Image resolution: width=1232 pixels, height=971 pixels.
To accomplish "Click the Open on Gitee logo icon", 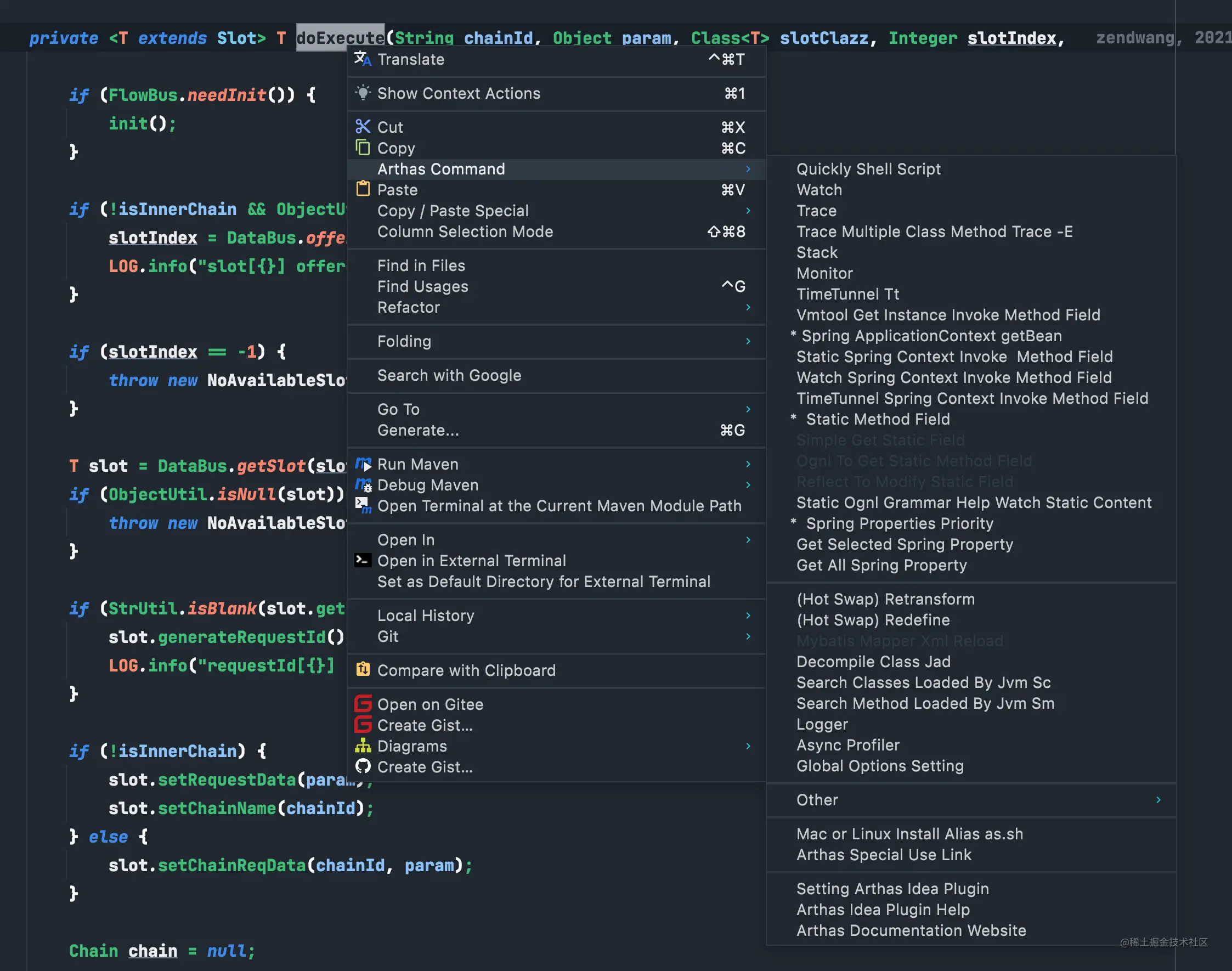I will [x=363, y=704].
